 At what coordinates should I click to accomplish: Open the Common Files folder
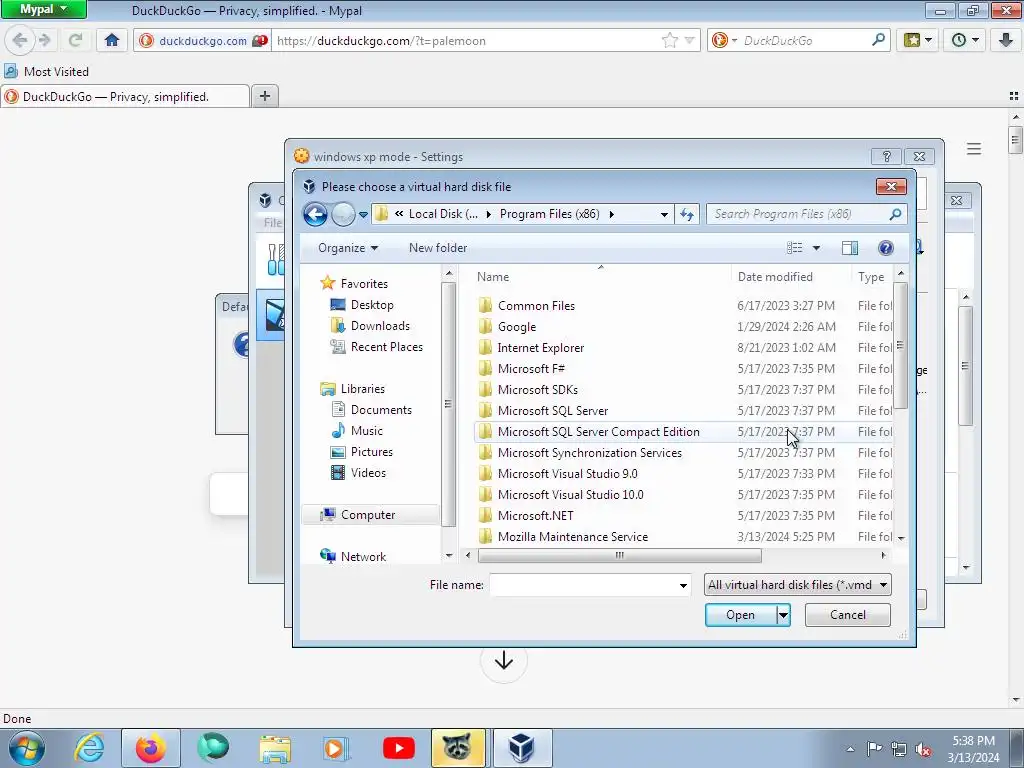(x=536, y=306)
